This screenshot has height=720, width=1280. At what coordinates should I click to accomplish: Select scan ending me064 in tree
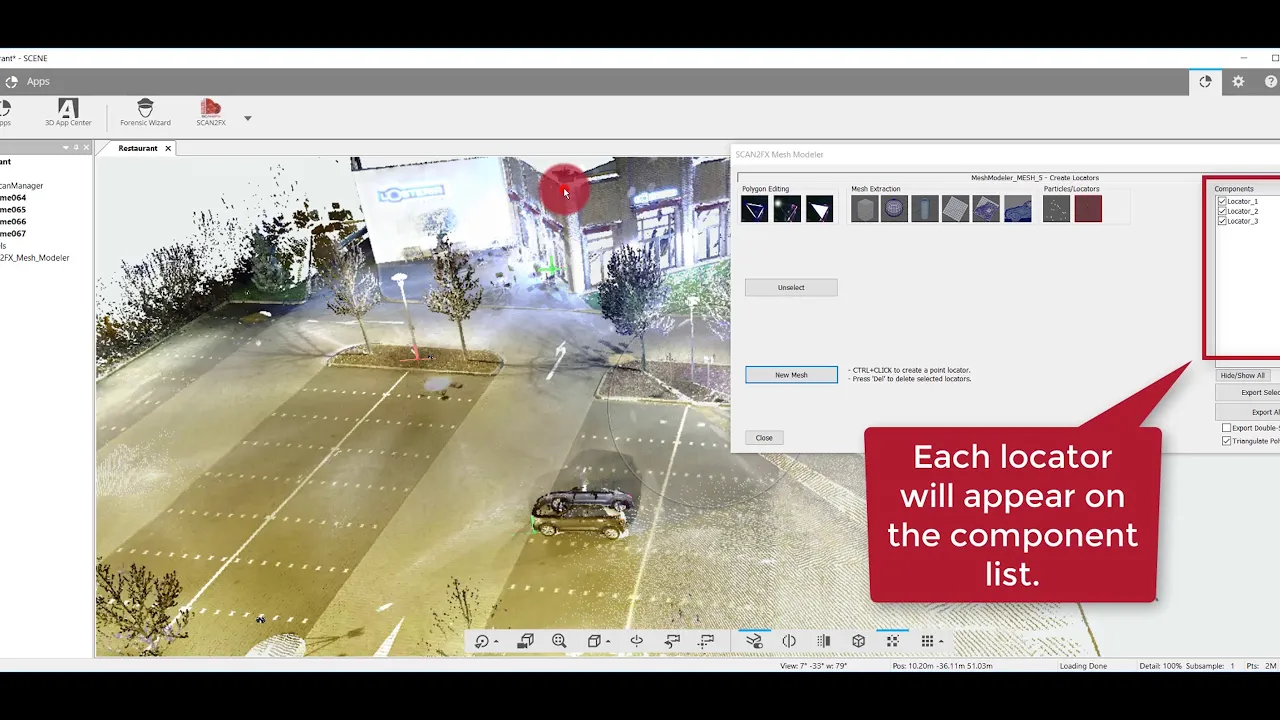13,198
